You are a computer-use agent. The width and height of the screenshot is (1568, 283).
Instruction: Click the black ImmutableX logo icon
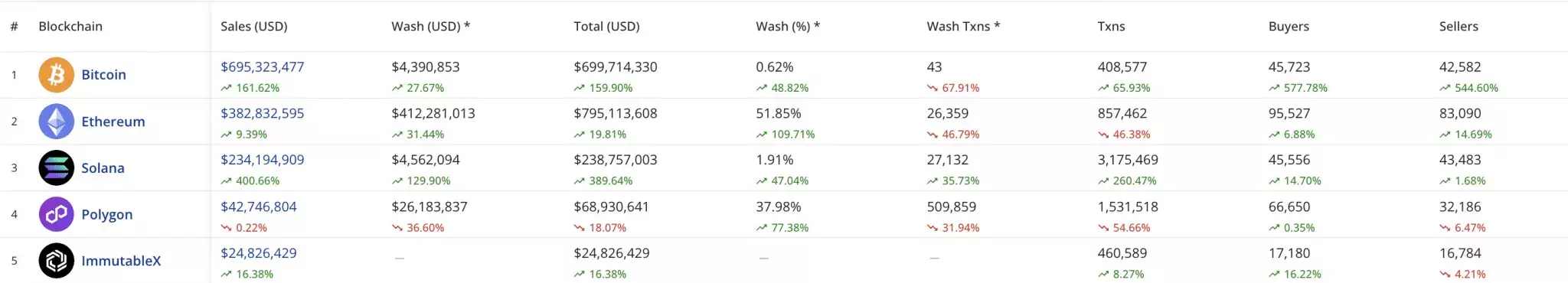[x=57, y=261]
